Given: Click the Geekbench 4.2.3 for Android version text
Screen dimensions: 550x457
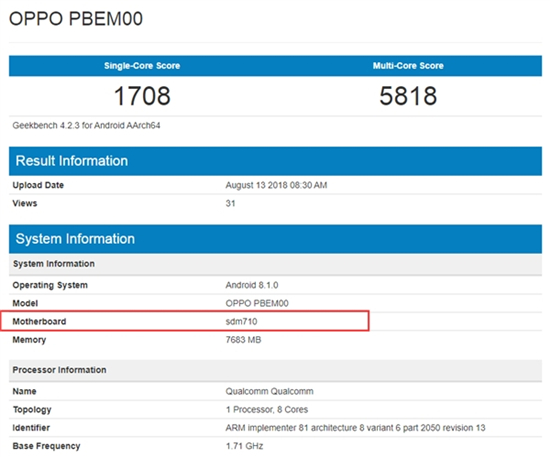Looking at the screenshot, I should point(86,125).
